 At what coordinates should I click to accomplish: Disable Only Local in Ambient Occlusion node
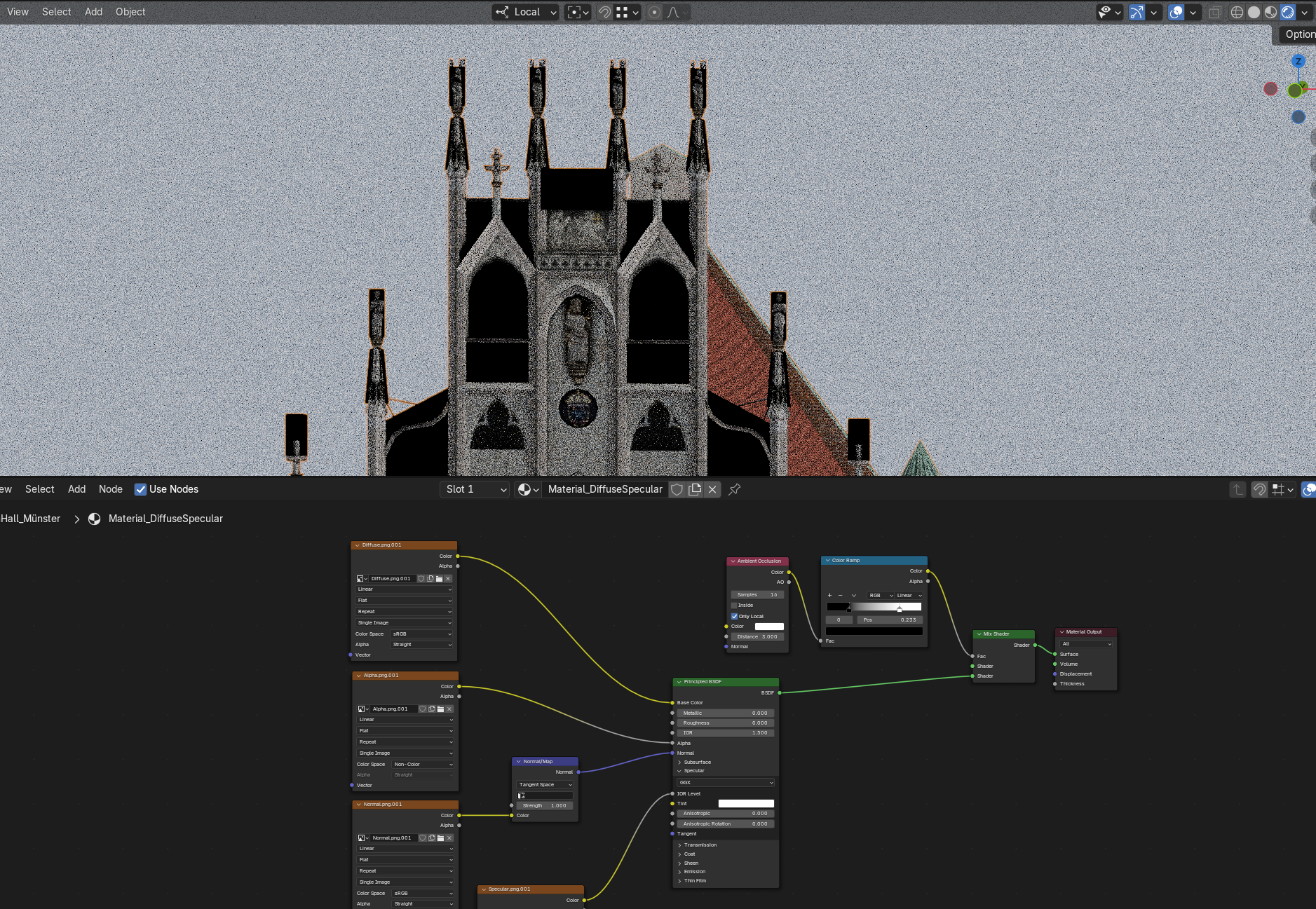coord(734,617)
